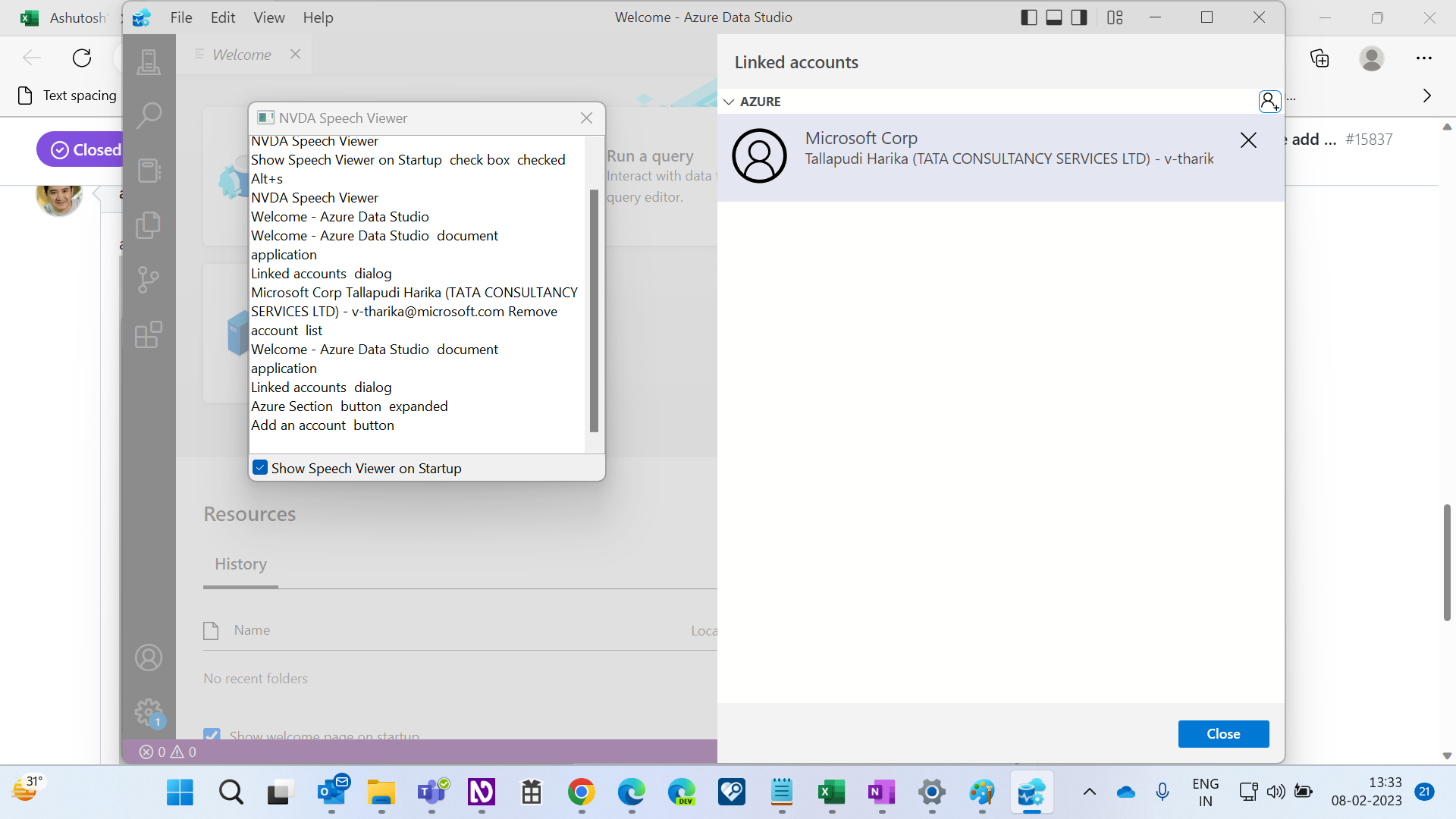Image resolution: width=1456 pixels, height=819 pixels.
Task: Switch to the History tab under Resources
Action: (240, 563)
